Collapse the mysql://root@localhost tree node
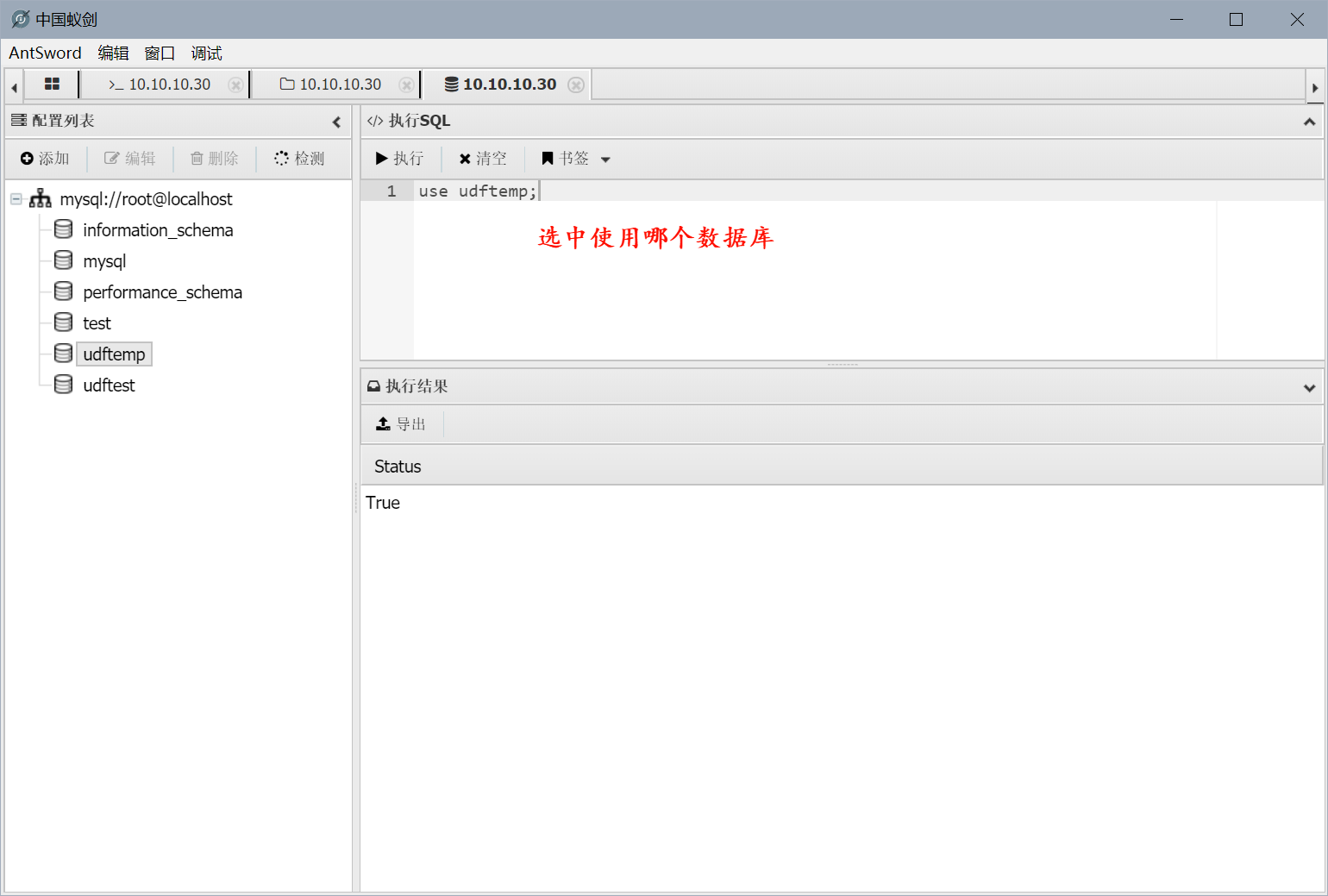The height and width of the screenshot is (896, 1328). (x=16, y=199)
